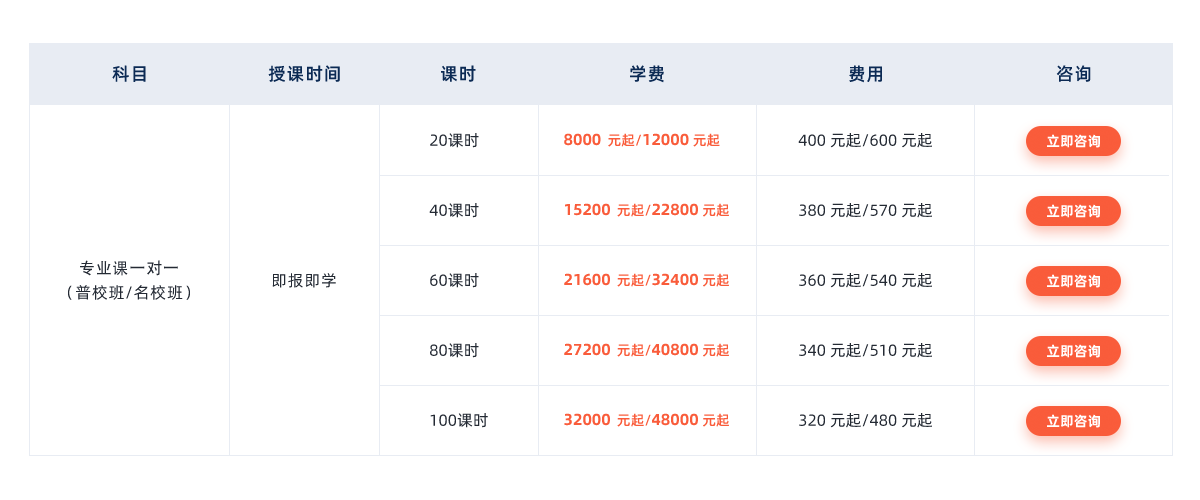Image resolution: width=1200 pixels, height=500 pixels.
Task: Click the 100课时 hours cell
Action: tap(459, 420)
